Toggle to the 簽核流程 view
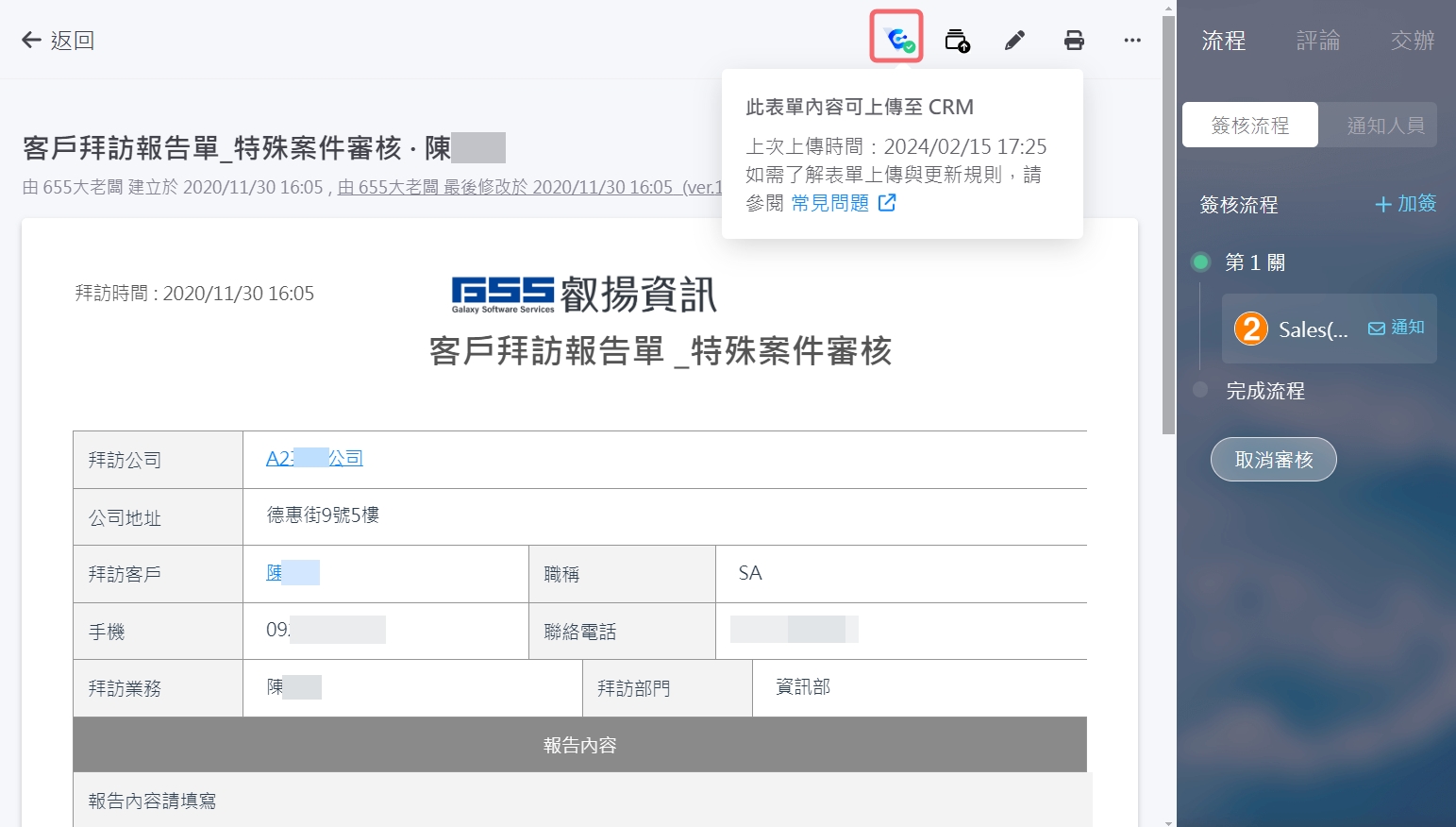 pyautogui.click(x=1250, y=126)
